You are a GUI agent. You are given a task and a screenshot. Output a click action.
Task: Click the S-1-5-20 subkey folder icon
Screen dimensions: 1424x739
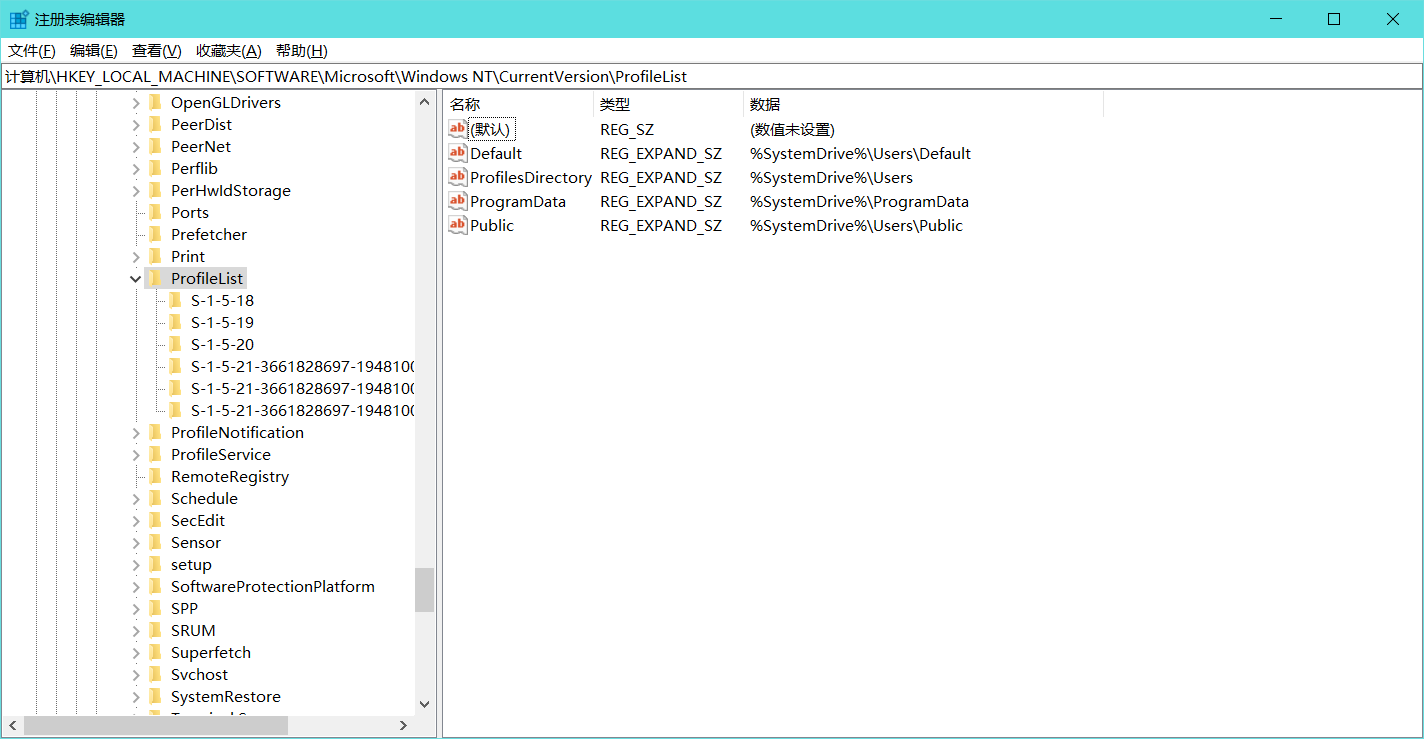point(175,344)
